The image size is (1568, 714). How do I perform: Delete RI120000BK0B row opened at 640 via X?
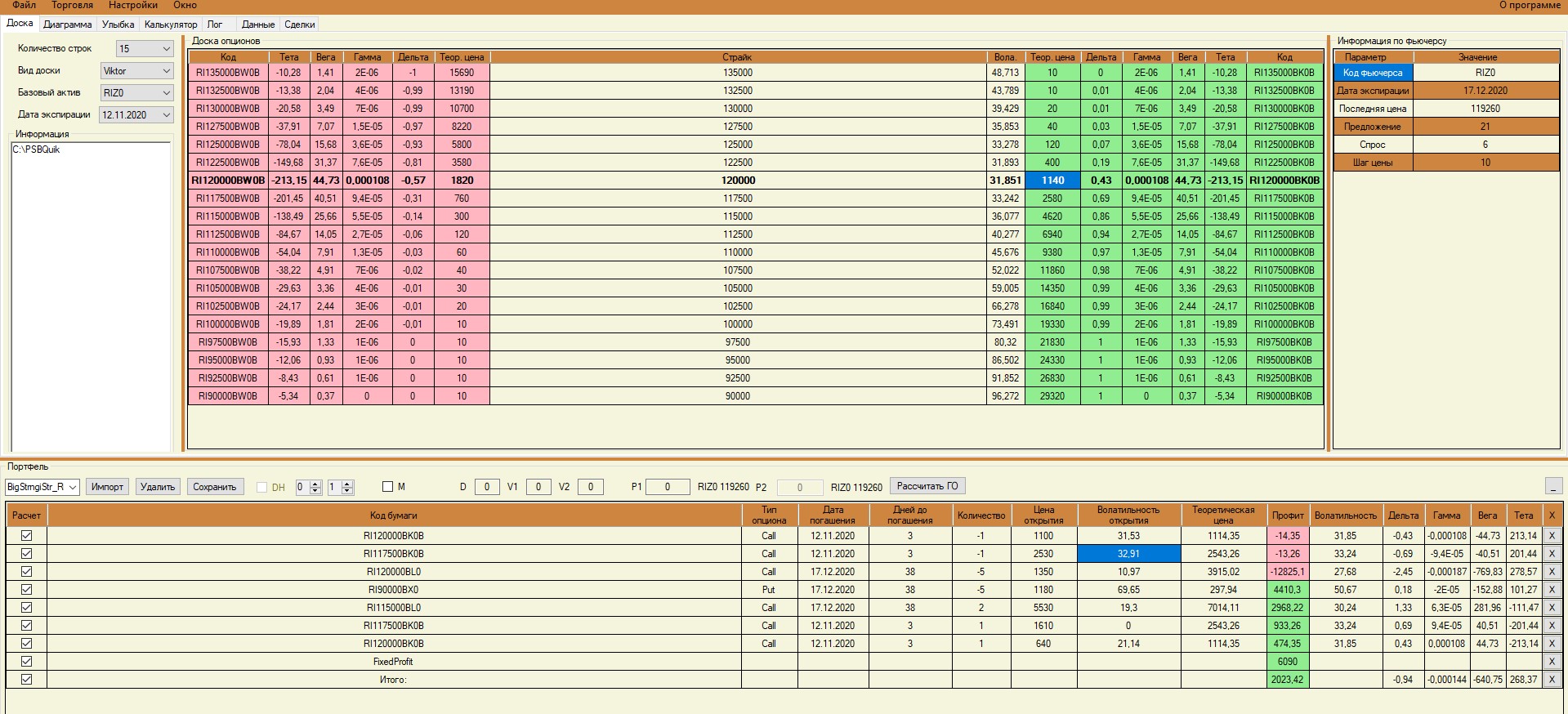1552,644
